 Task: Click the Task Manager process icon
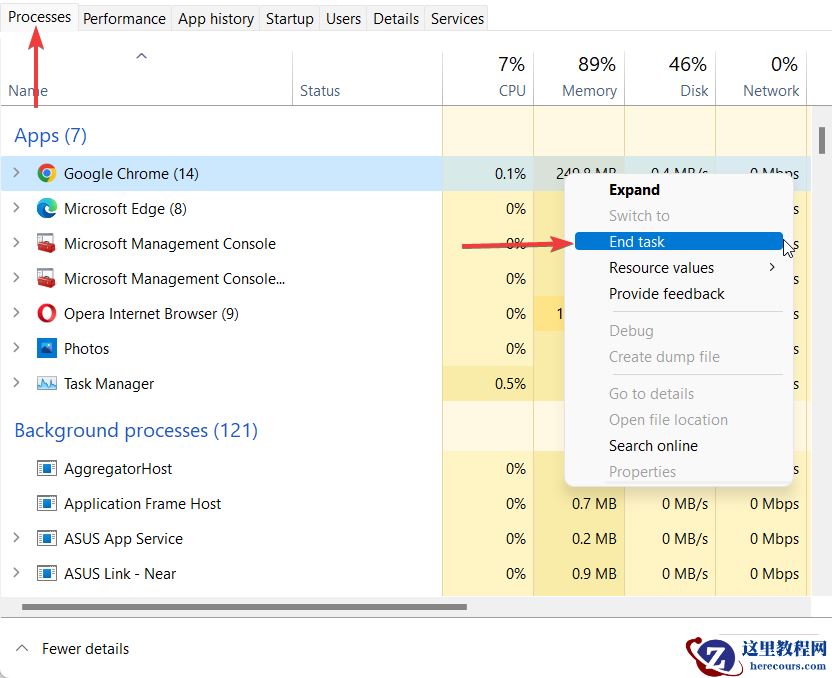point(46,383)
